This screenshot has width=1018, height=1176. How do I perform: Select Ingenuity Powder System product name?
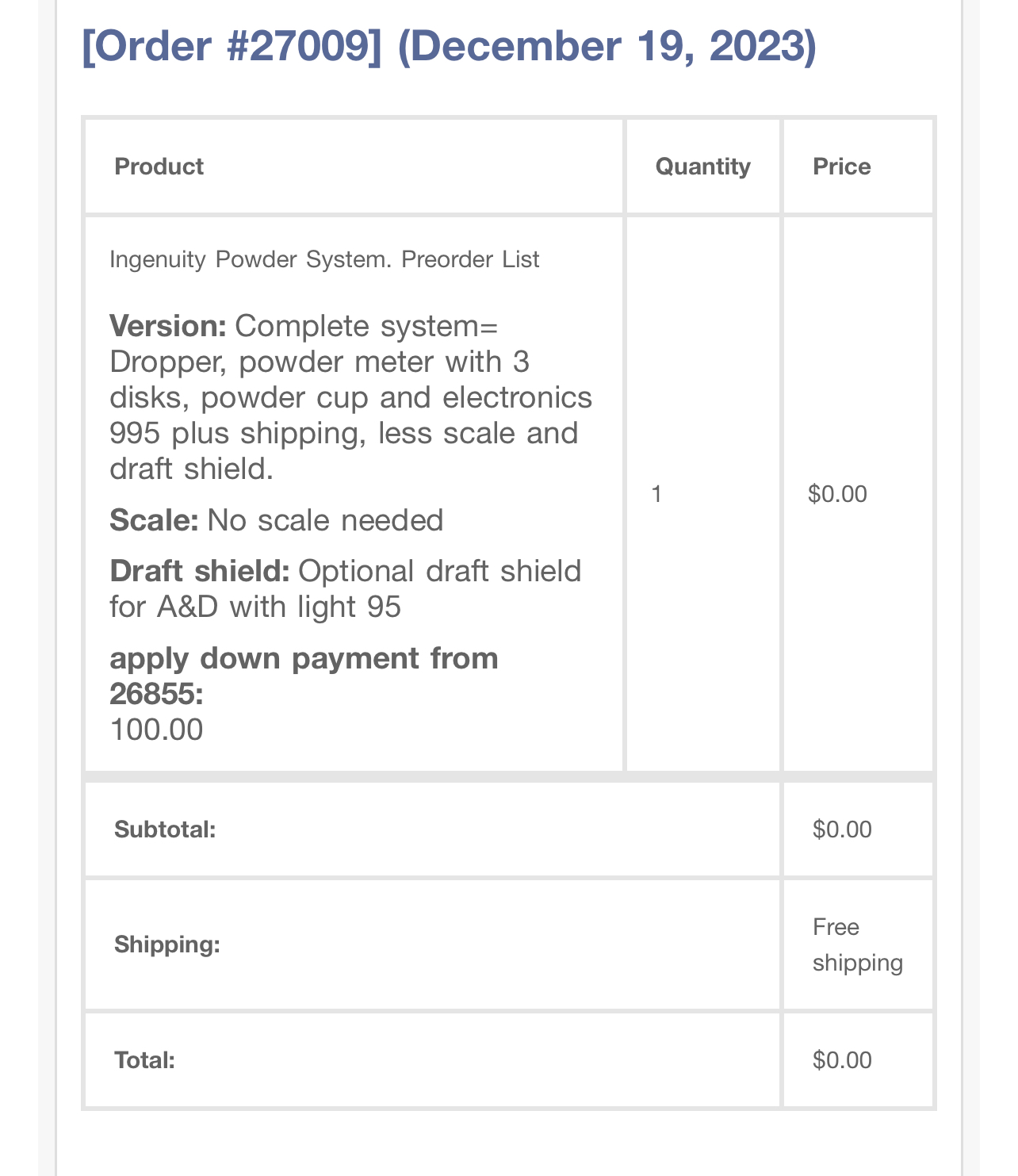324,259
